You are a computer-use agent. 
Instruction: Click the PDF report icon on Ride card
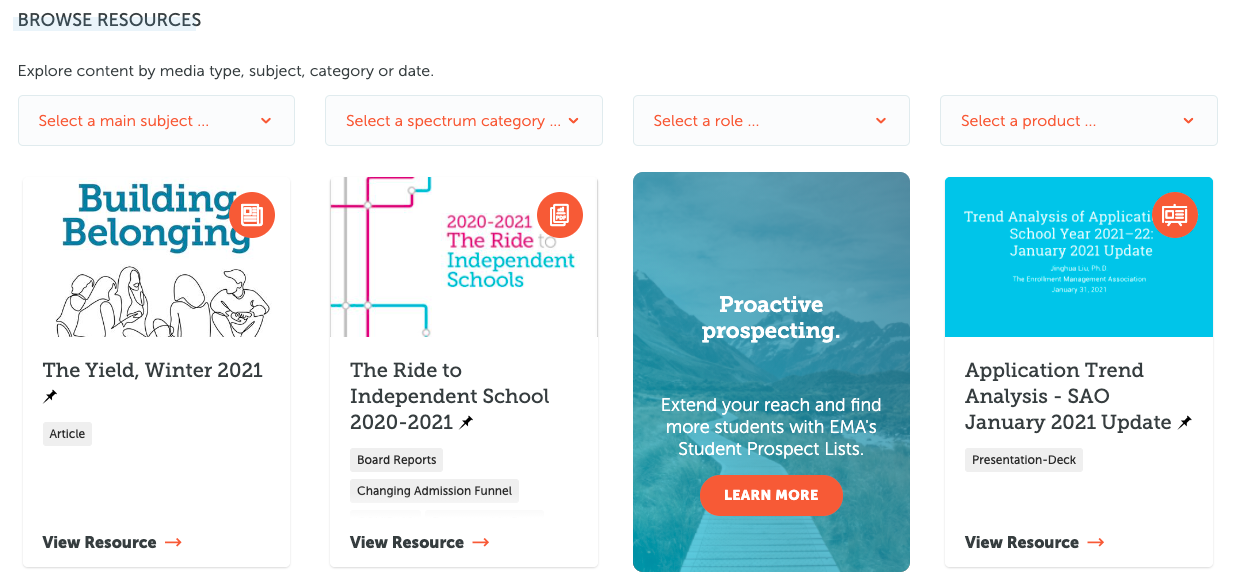coord(560,215)
